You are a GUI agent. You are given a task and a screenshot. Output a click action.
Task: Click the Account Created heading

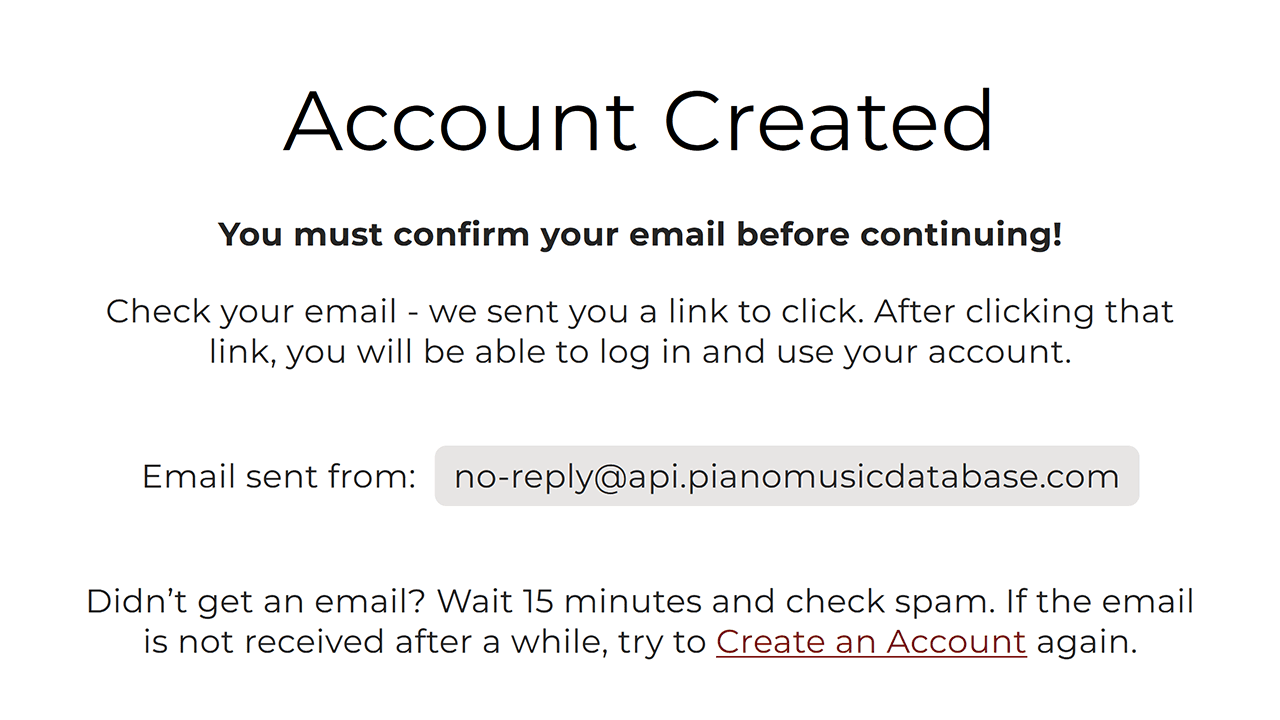point(640,120)
